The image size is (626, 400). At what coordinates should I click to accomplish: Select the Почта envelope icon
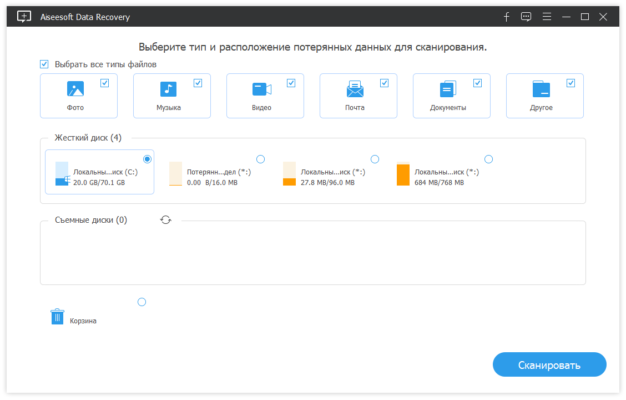(355, 89)
